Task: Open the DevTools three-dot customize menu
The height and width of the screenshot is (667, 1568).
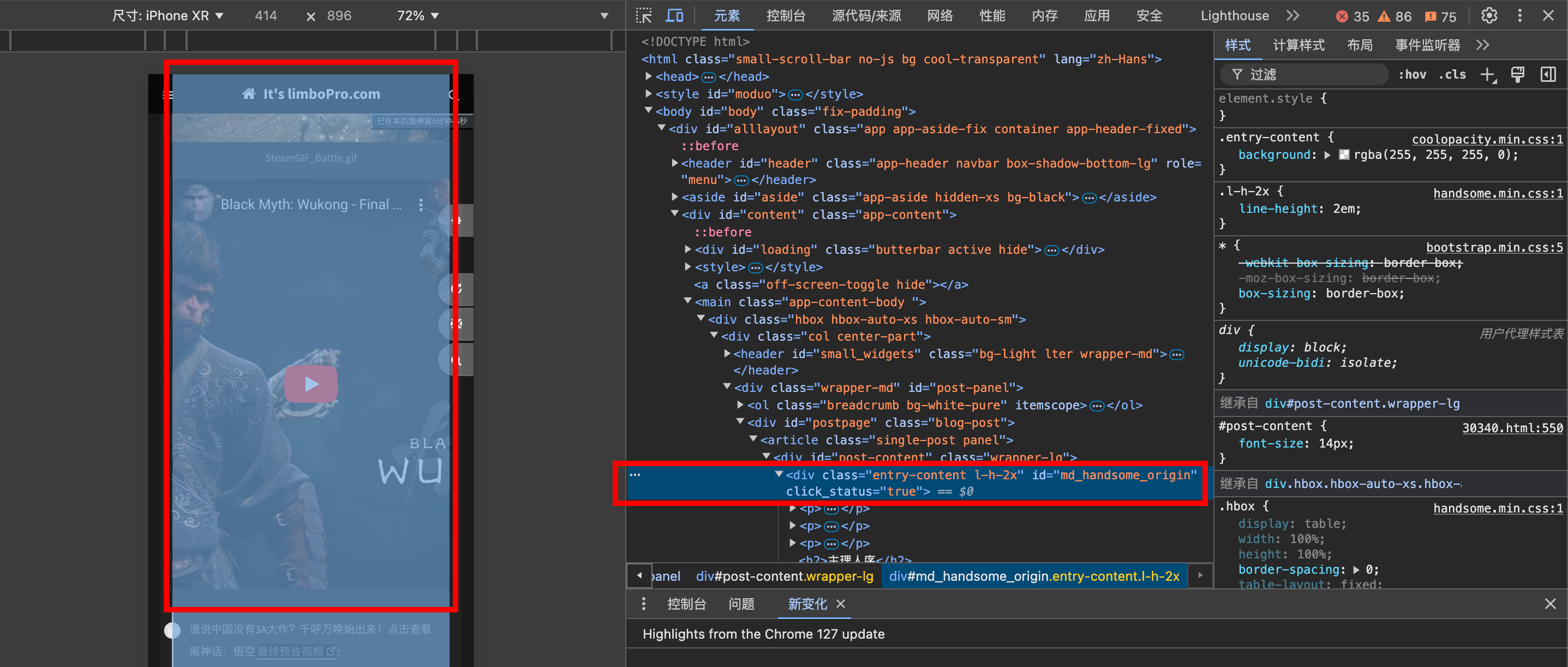Action: point(1519,16)
